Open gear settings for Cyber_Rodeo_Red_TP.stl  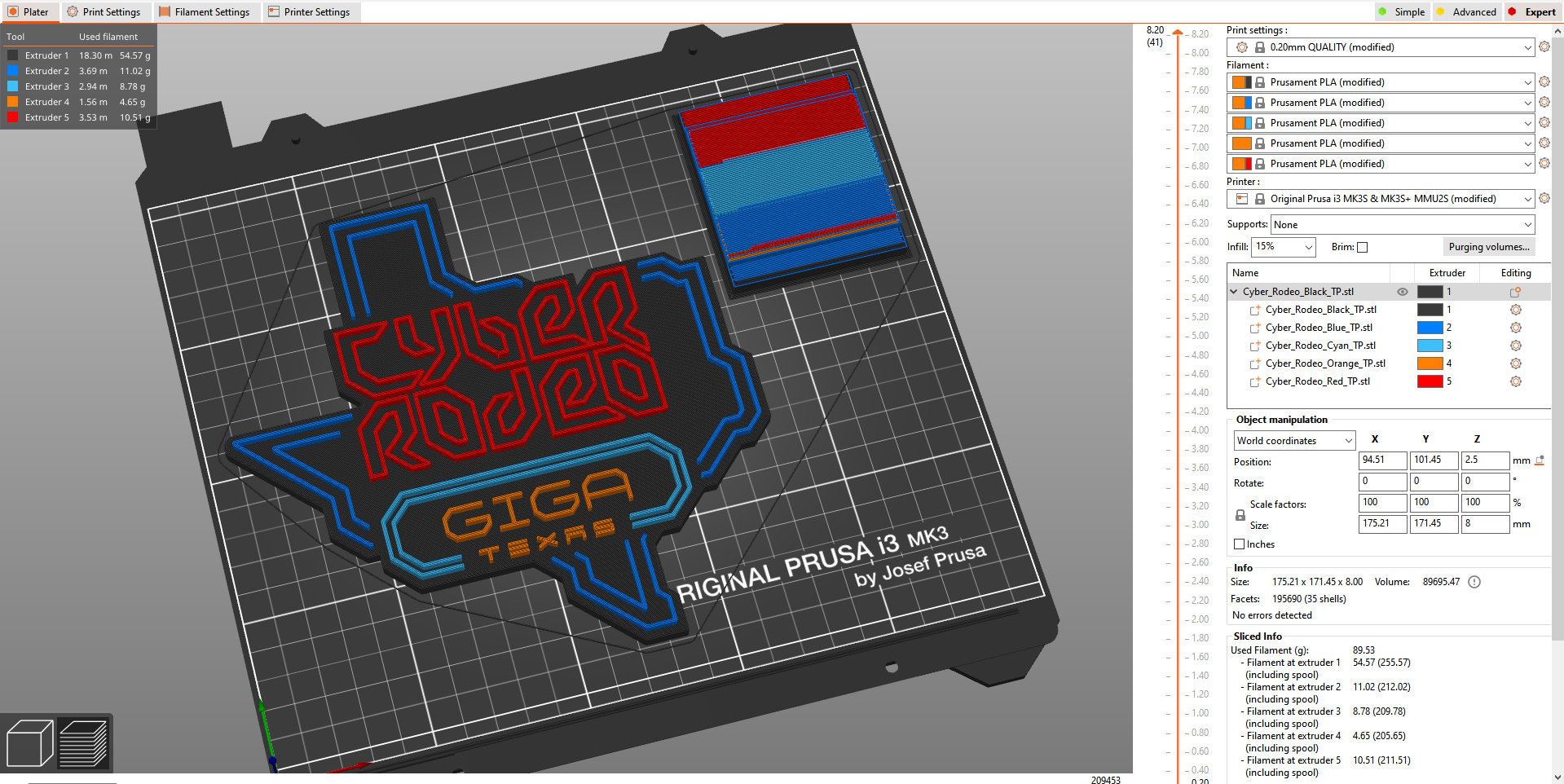(x=1516, y=381)
